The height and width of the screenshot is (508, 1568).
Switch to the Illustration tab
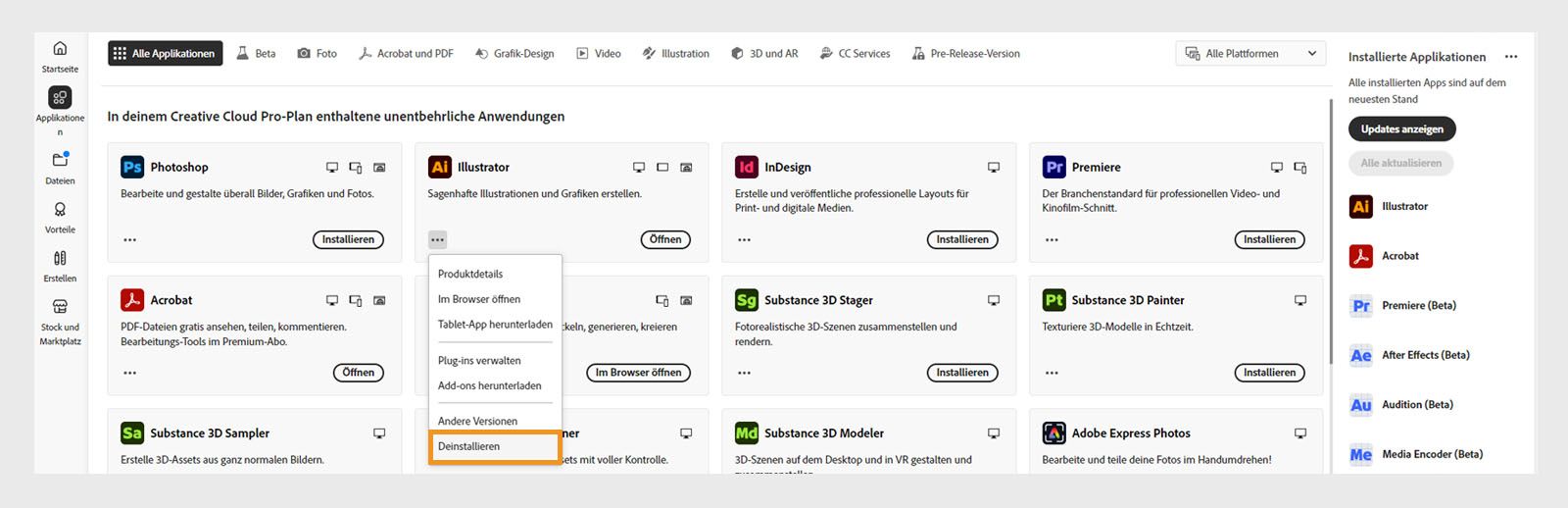(x=675, y=53)
